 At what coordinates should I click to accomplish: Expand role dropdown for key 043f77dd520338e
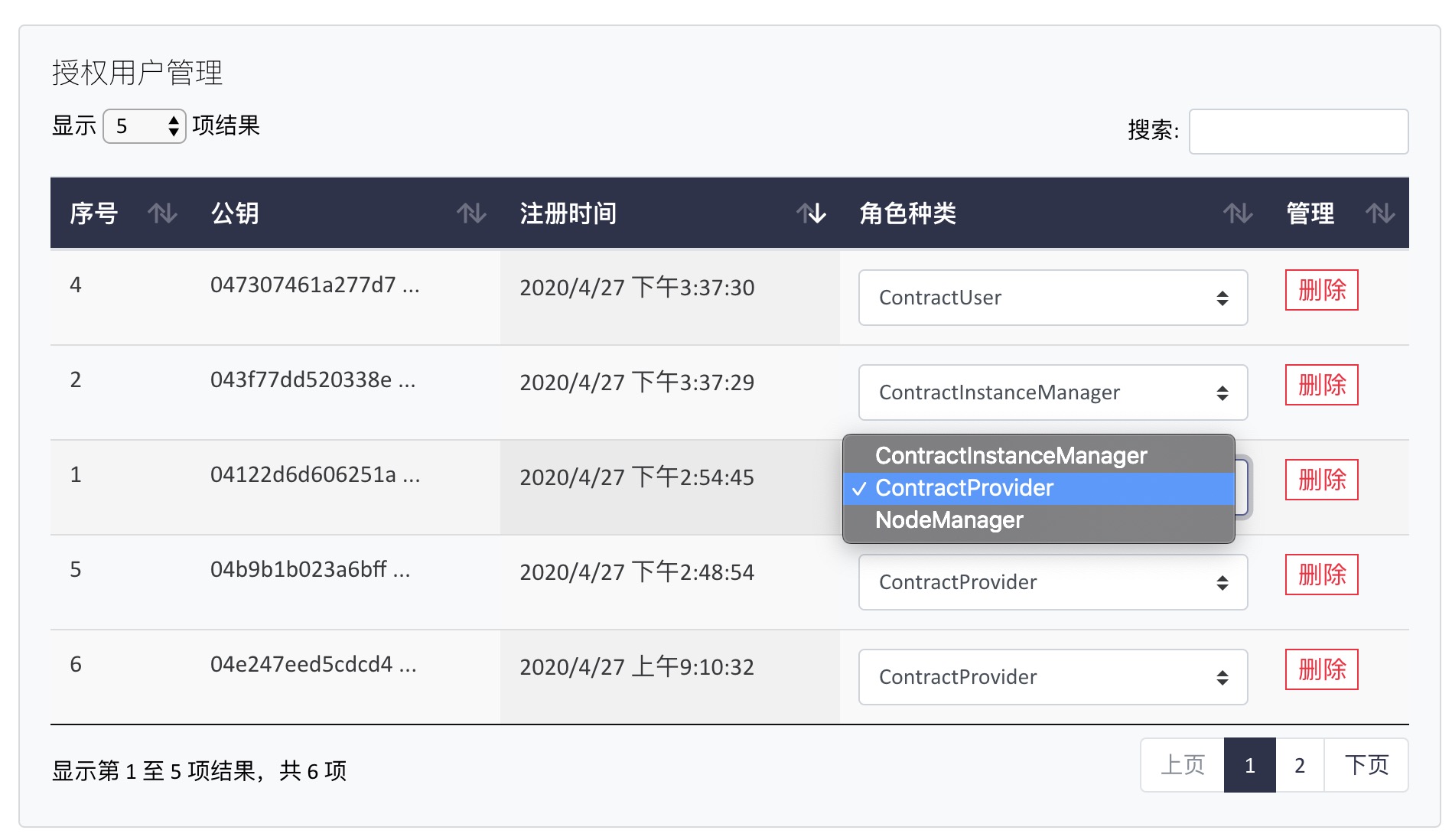[x=1053, y=392]
